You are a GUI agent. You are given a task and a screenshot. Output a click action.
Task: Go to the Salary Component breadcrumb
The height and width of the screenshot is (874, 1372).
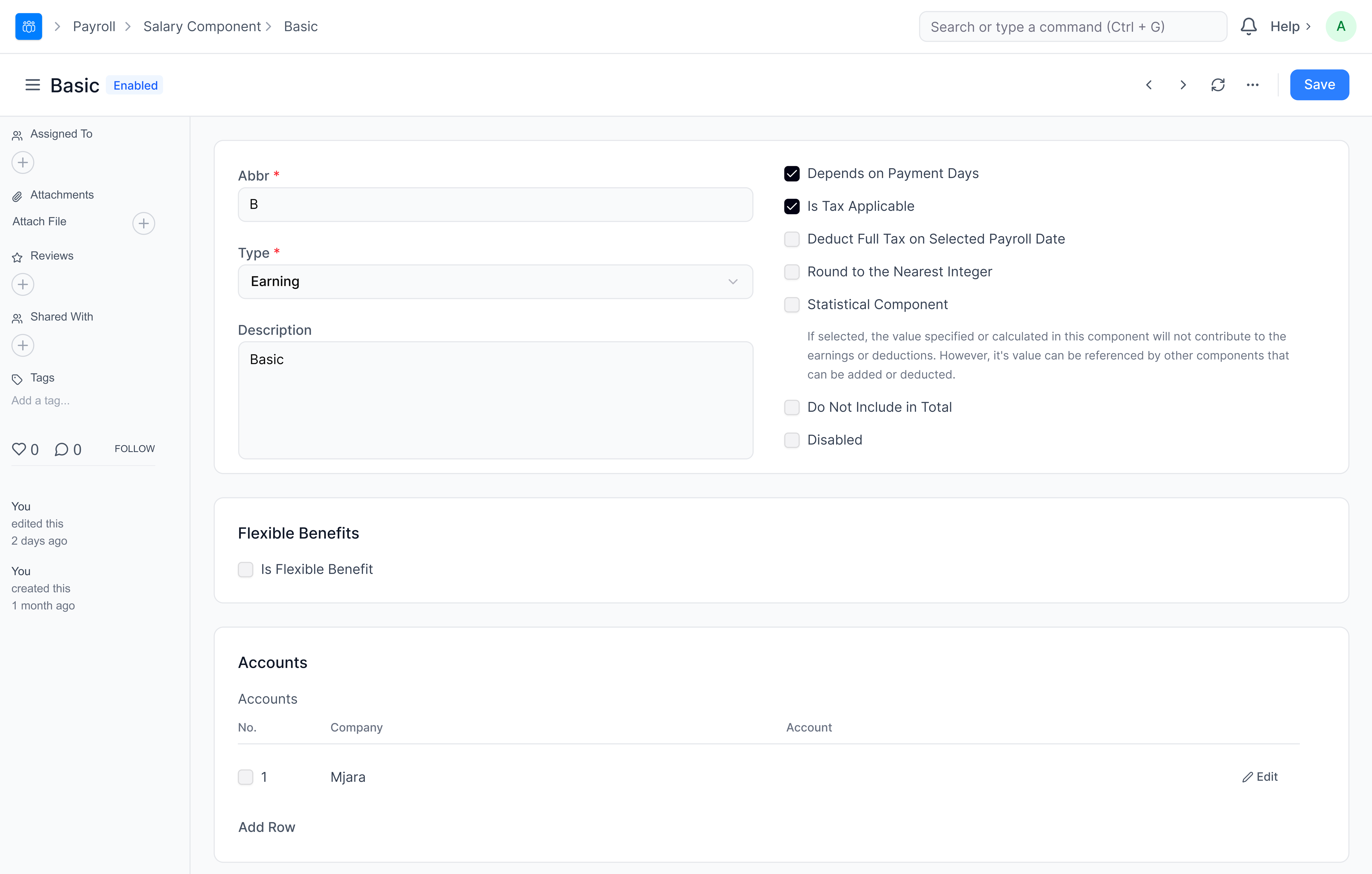tap(202, 26)
